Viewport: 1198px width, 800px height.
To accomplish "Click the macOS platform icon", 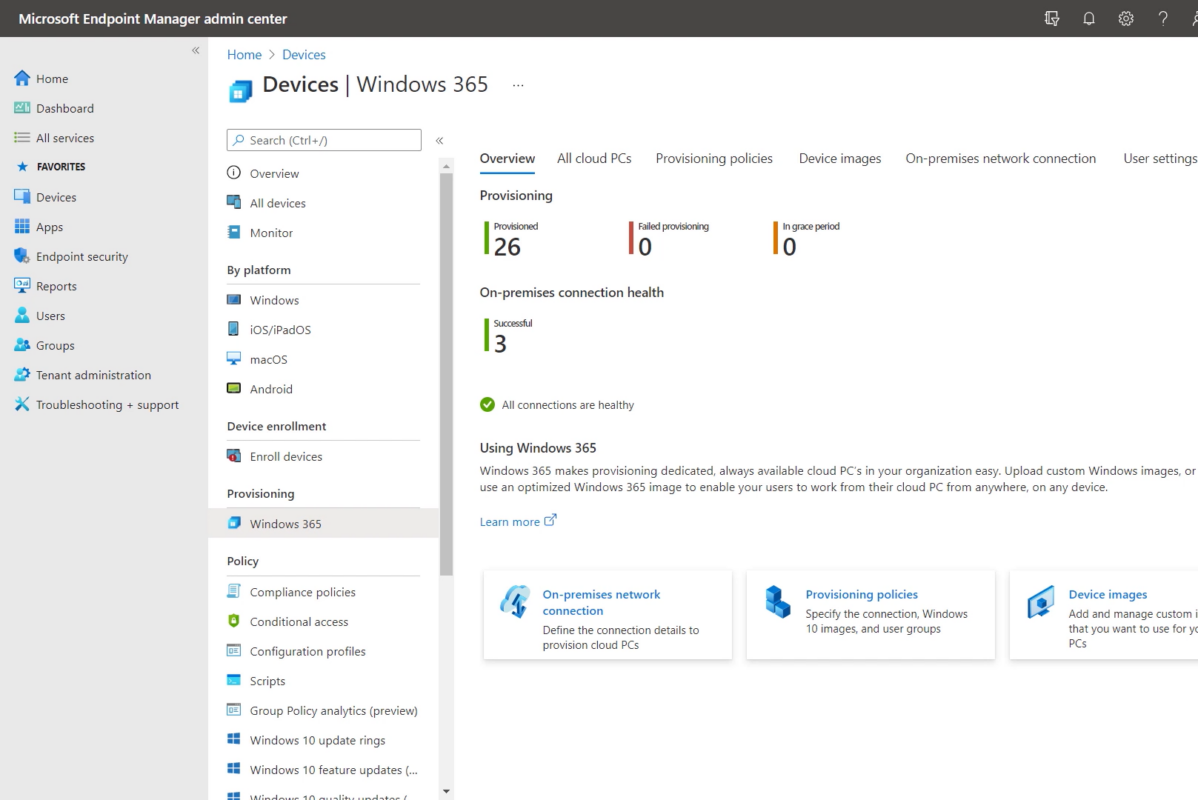I will click(x=234, y=358).
